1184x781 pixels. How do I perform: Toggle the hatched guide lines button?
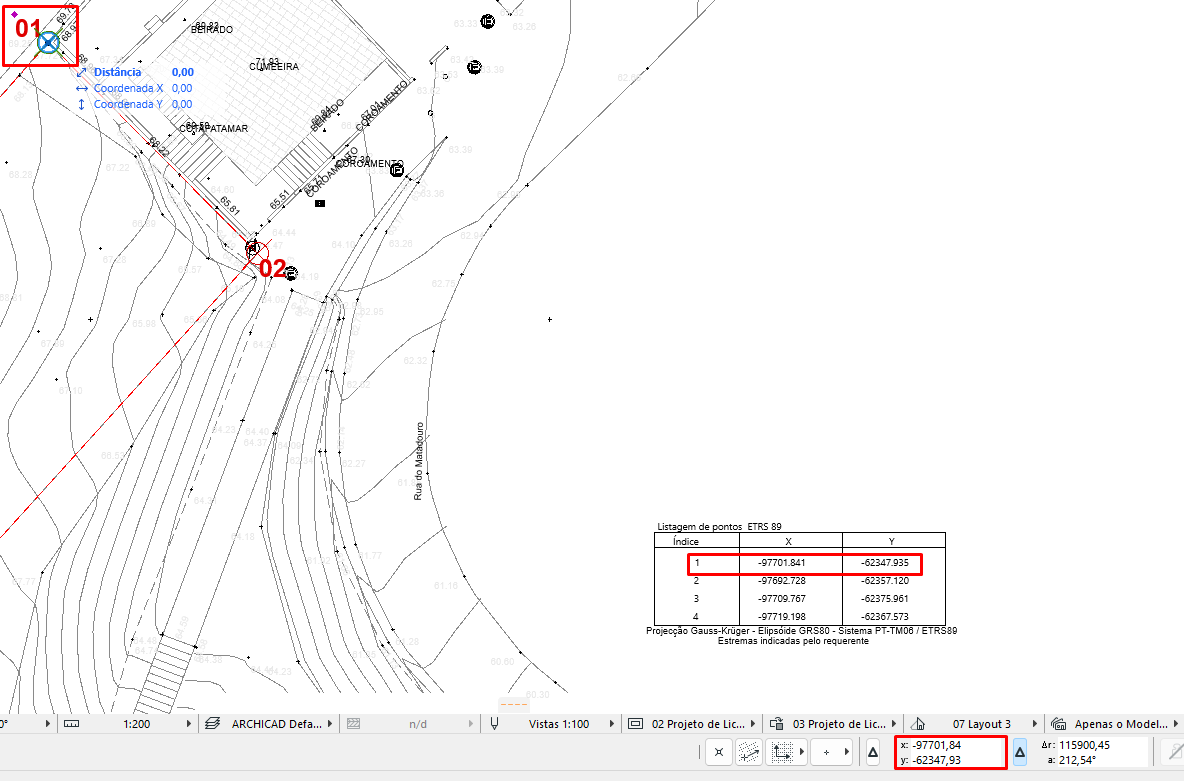coord(747,751)
